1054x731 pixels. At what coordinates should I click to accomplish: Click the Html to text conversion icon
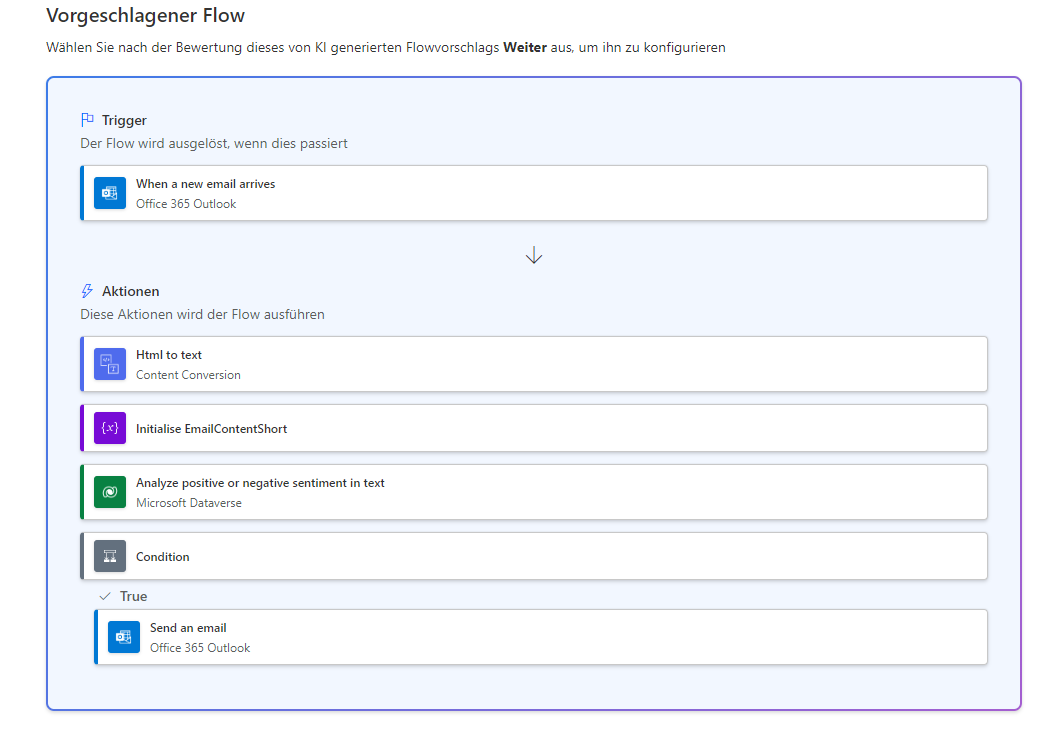pyautogui.click(x=110, y=364)
